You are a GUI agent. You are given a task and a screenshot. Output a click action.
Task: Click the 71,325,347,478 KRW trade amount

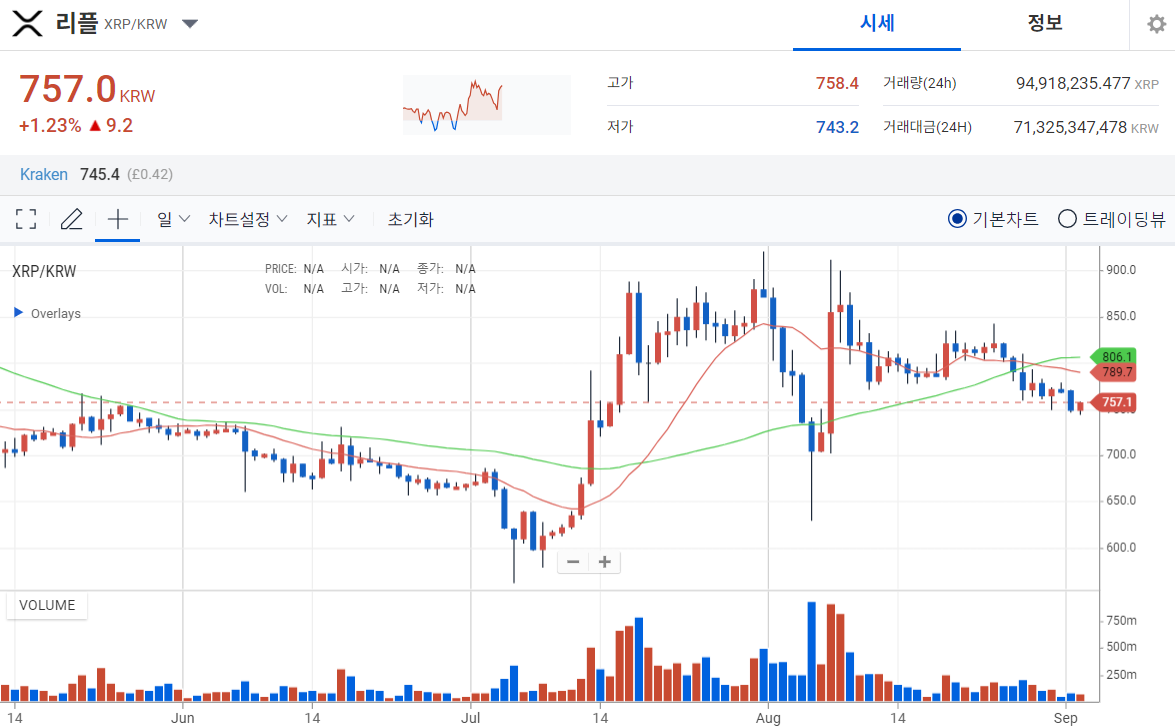[1086, 127]
